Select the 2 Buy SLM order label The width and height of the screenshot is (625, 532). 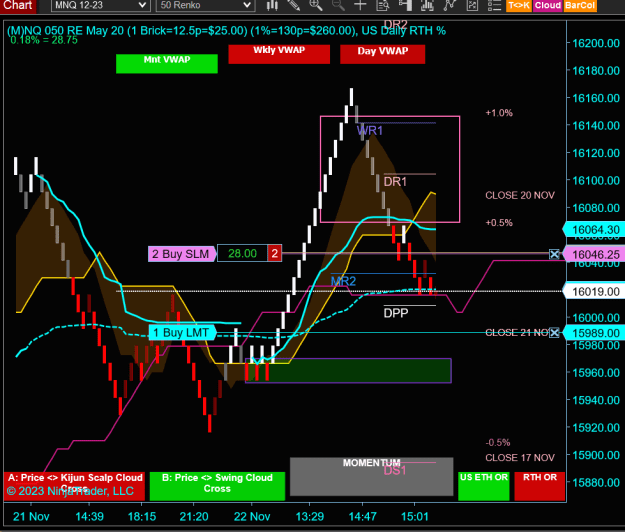(181, 254)
